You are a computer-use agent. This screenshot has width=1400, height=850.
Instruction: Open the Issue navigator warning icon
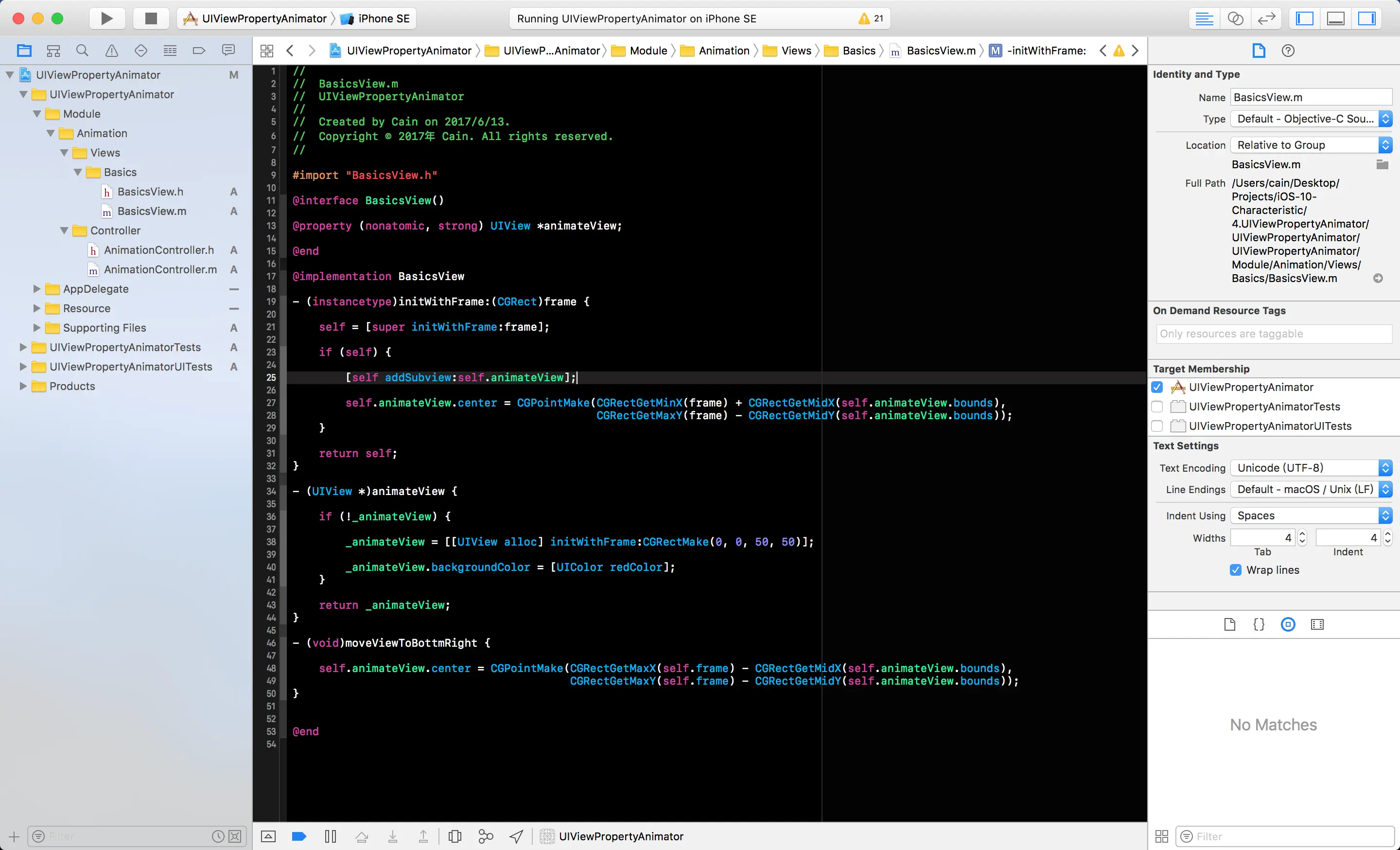112,51
